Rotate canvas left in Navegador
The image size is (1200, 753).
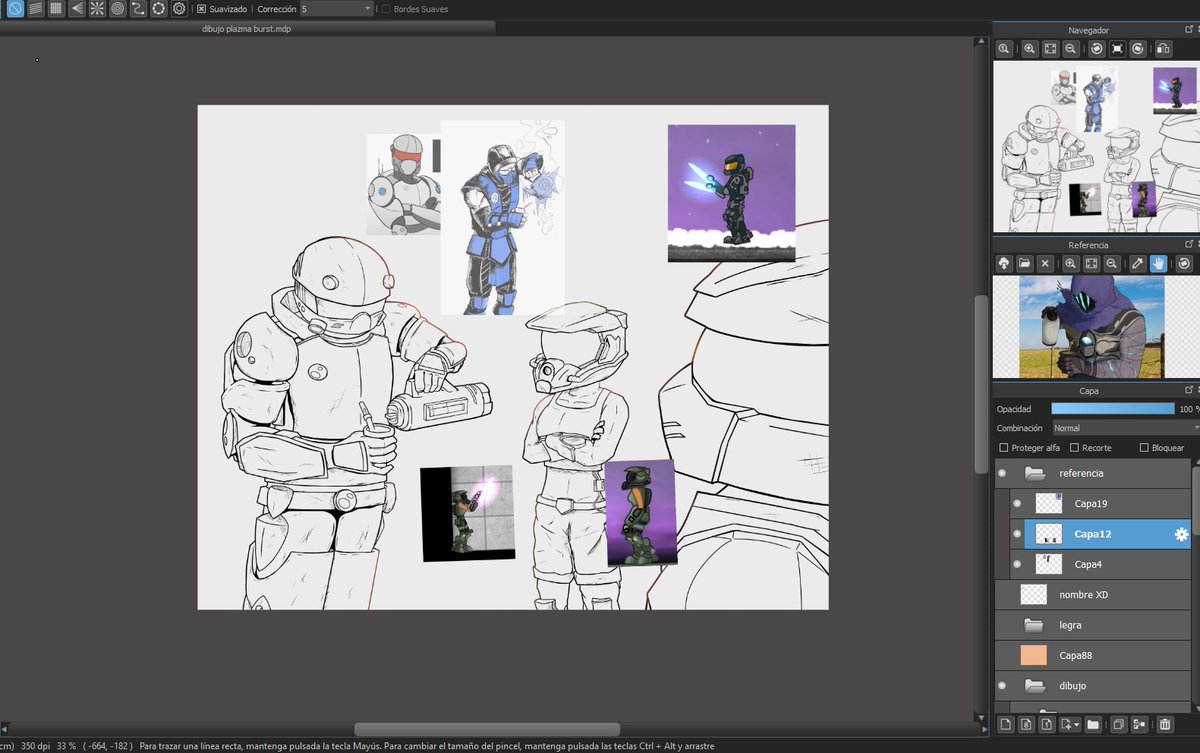point(1097,48)
